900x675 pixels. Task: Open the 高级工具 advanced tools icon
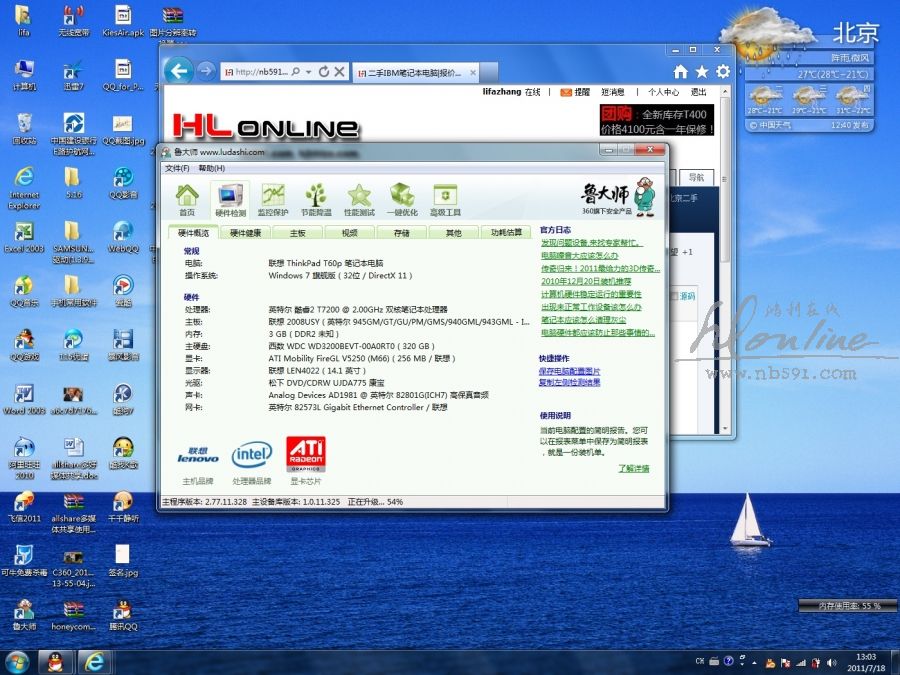tap(445, 199)
